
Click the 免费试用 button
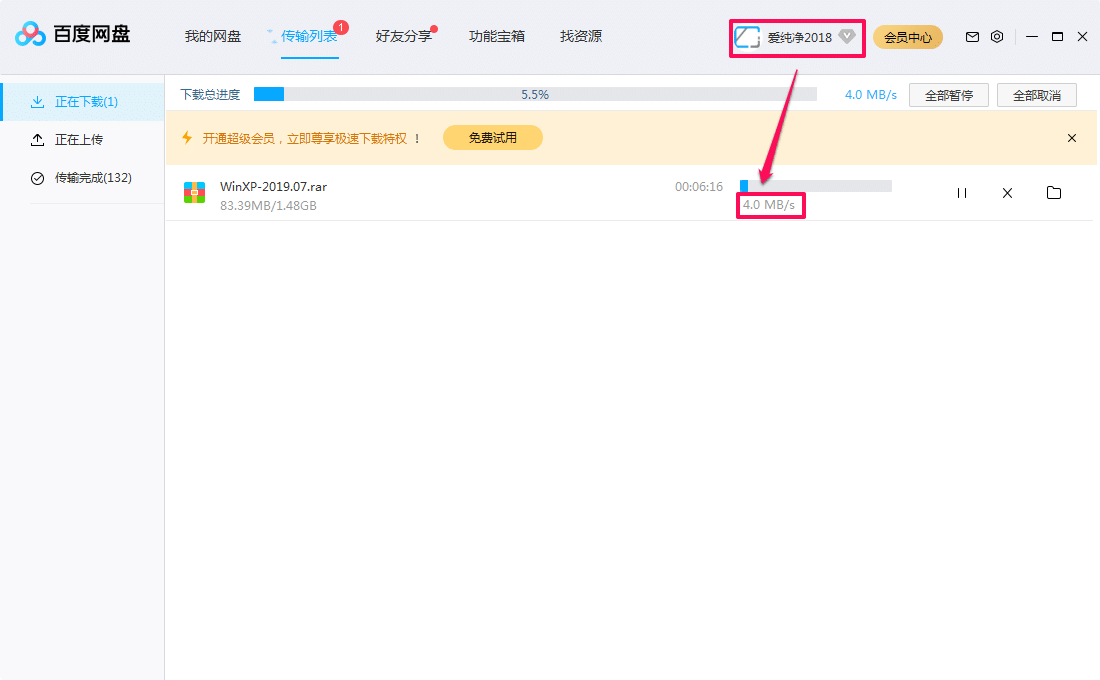point(493,138)
